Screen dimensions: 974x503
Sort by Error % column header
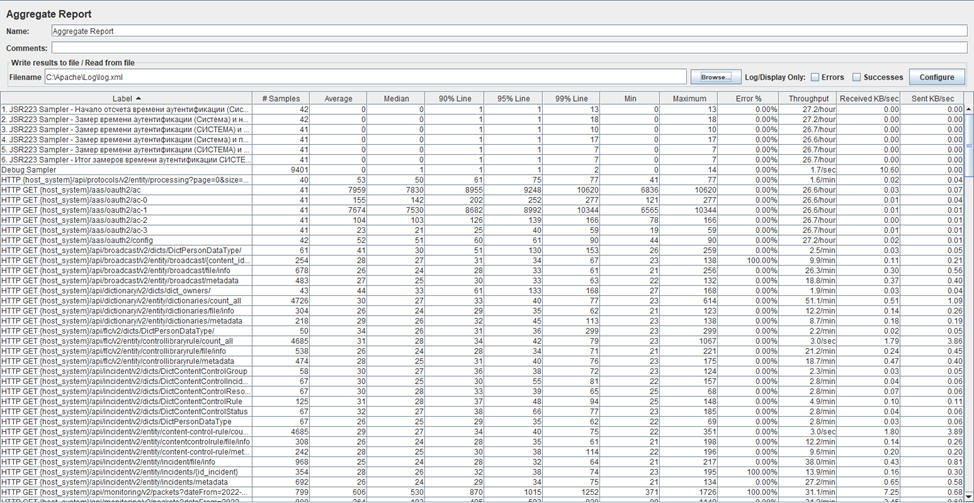point(748,98)
